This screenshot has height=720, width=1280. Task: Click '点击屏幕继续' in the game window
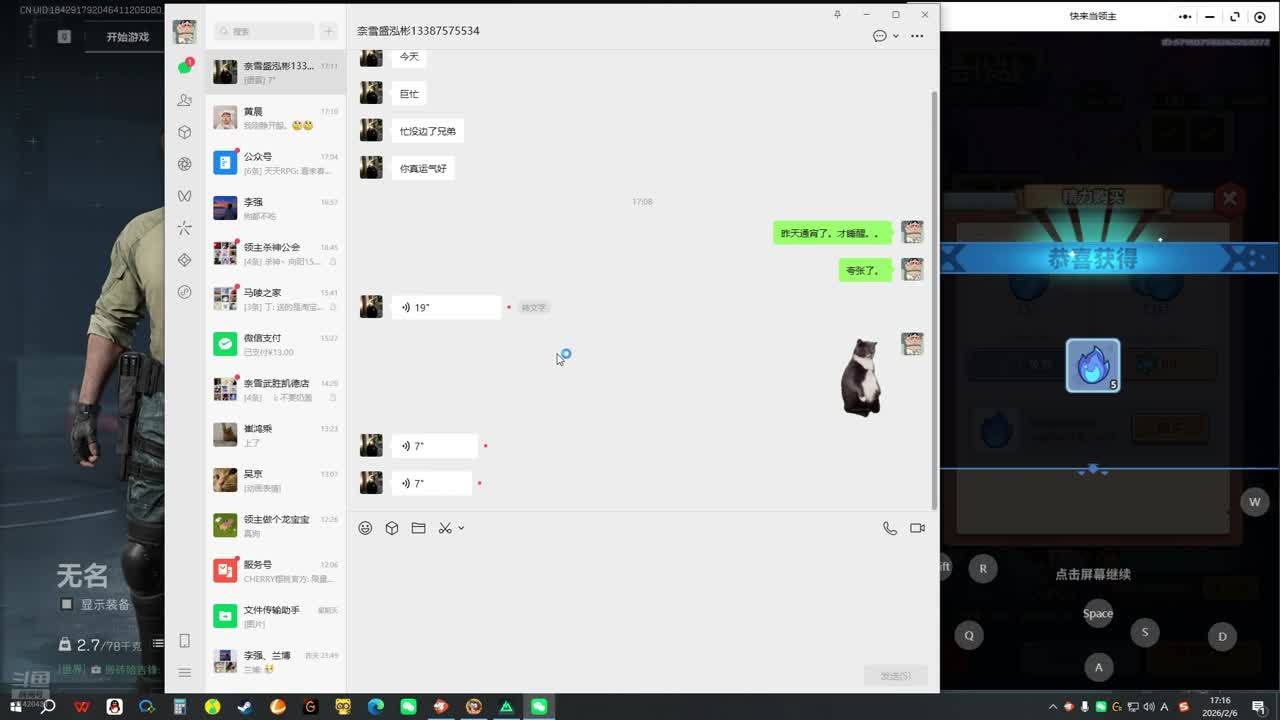point(1093,574)
